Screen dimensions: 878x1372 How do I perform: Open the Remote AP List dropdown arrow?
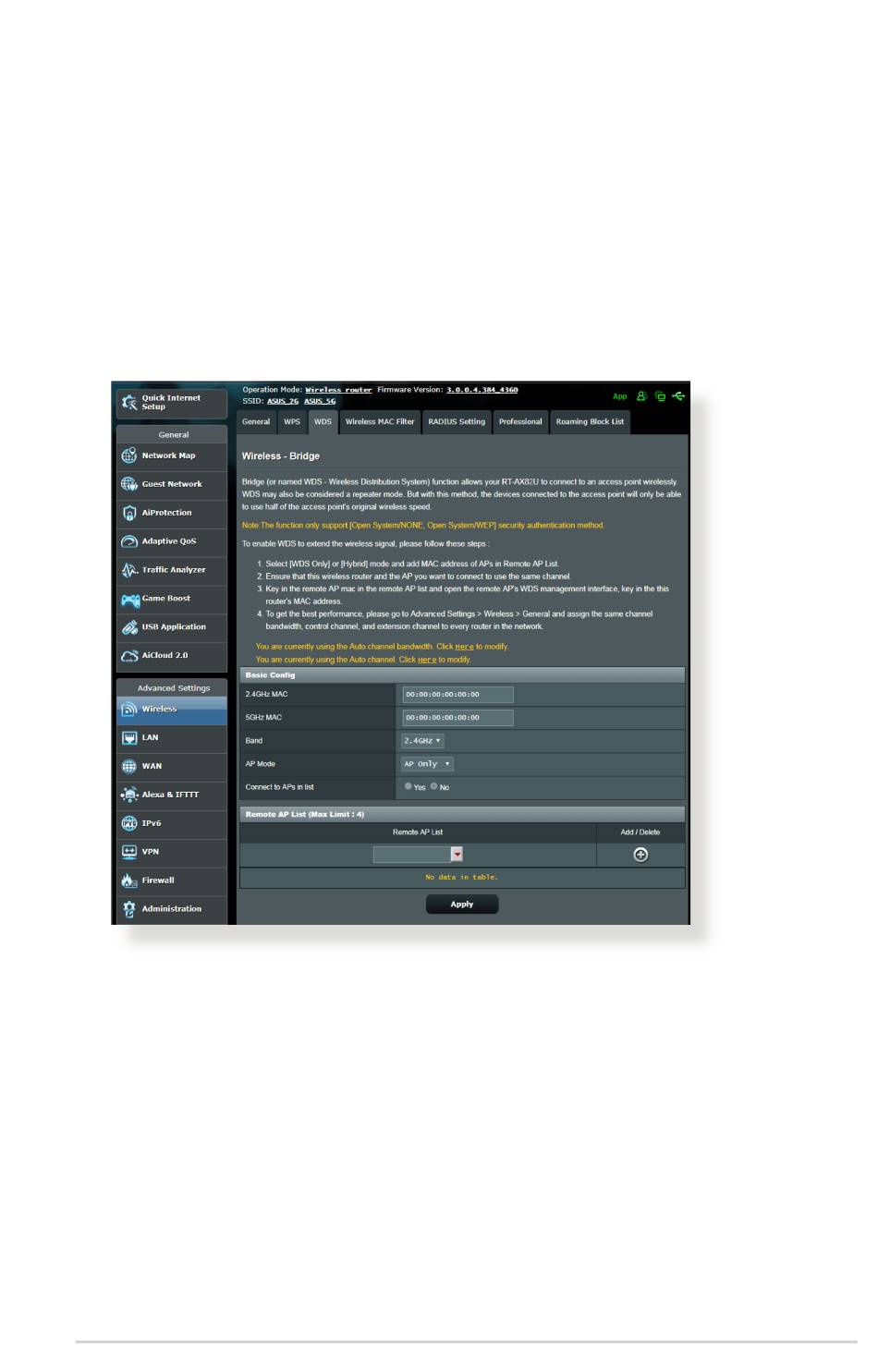point(457,855)
